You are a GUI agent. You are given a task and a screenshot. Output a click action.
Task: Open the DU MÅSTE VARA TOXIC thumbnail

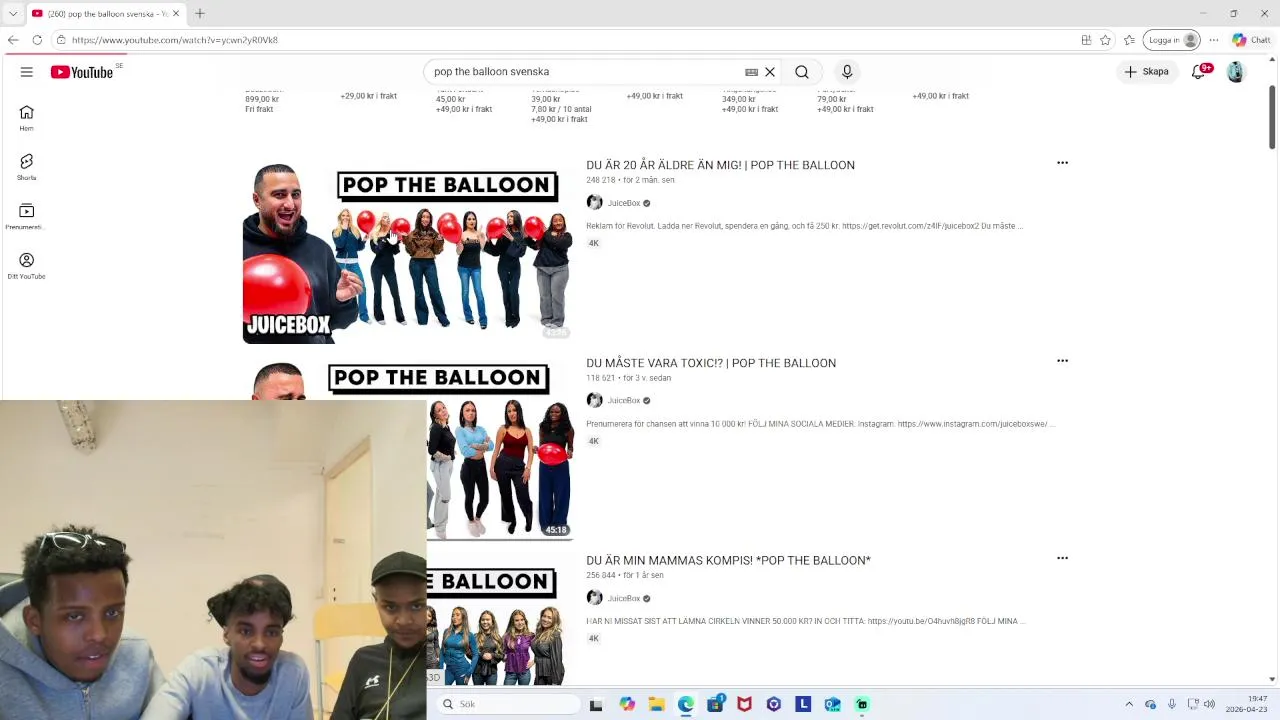coord(500,448)
